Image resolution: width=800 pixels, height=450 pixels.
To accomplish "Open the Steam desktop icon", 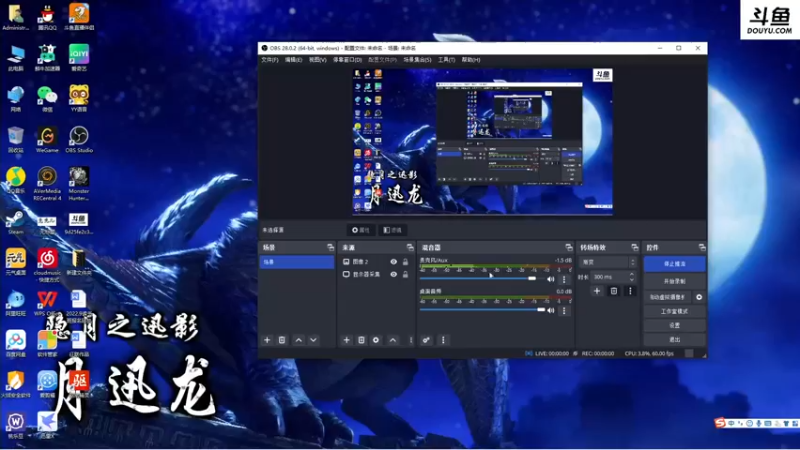I will point(15,222).
